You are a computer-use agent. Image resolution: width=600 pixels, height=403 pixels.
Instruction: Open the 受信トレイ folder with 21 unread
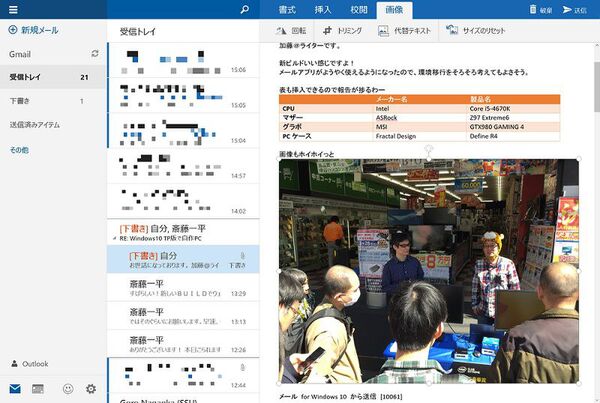pos(53,77)
